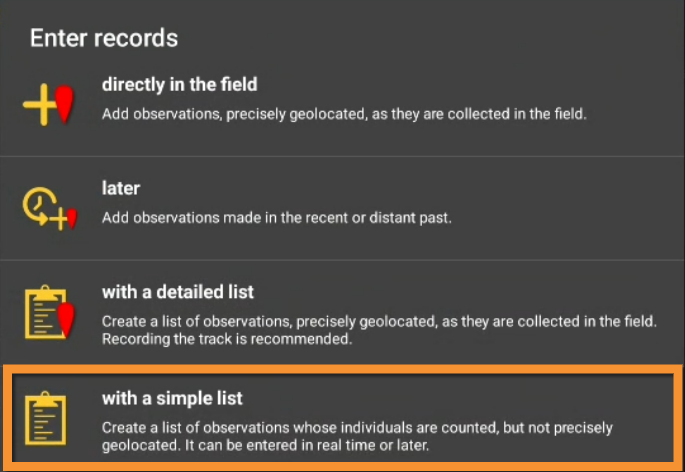Choose the "later" entry option
This screenshot has height=472, width=685.
120,187
